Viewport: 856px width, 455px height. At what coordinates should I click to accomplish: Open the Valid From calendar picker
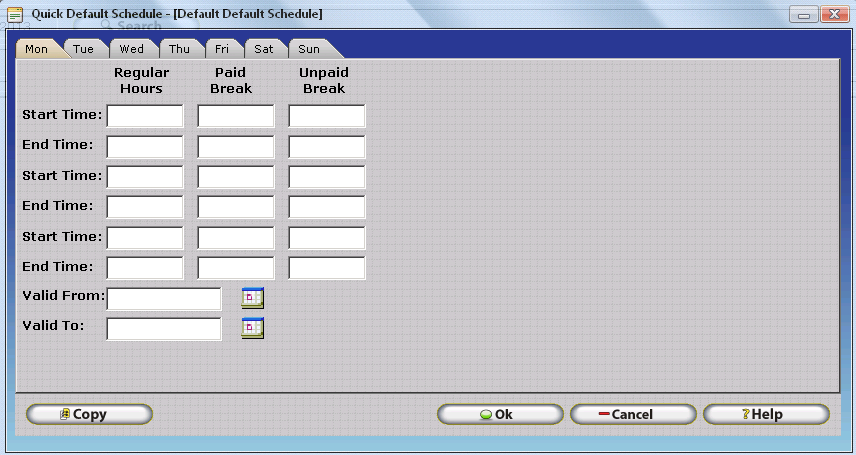click(x=252, y=297)
